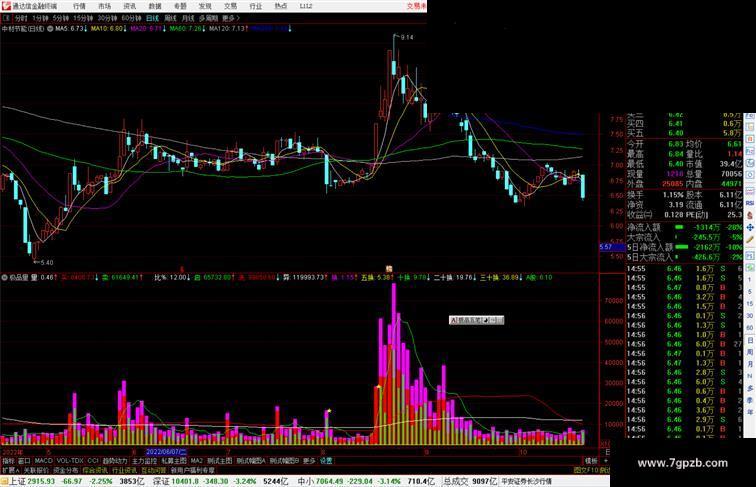Screen dimensions: 756x487
Task: Click the RSI indicator icon in right sidebar
Action: pos(750,203)
